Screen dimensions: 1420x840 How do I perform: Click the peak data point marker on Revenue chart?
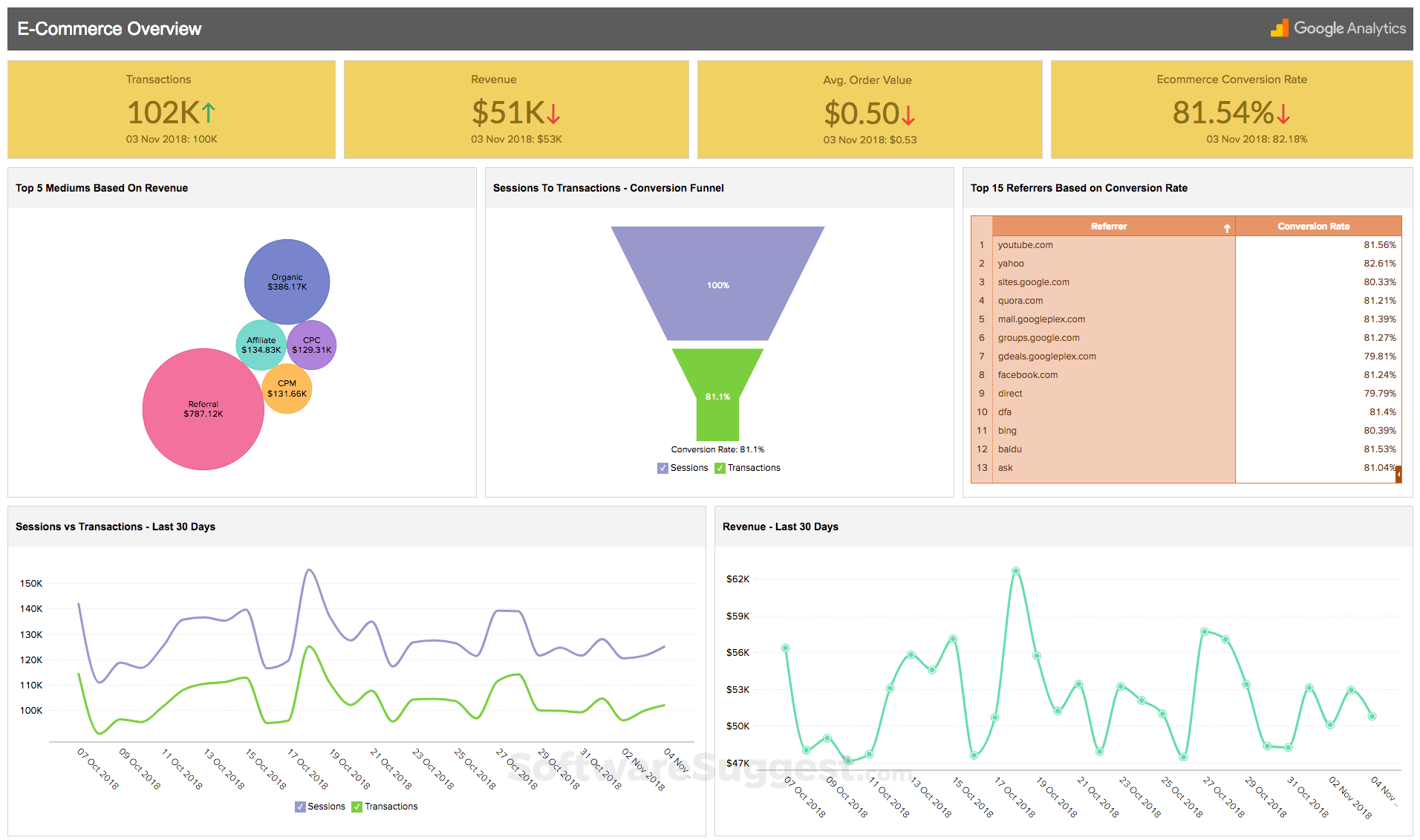(x=1017, y=570)
